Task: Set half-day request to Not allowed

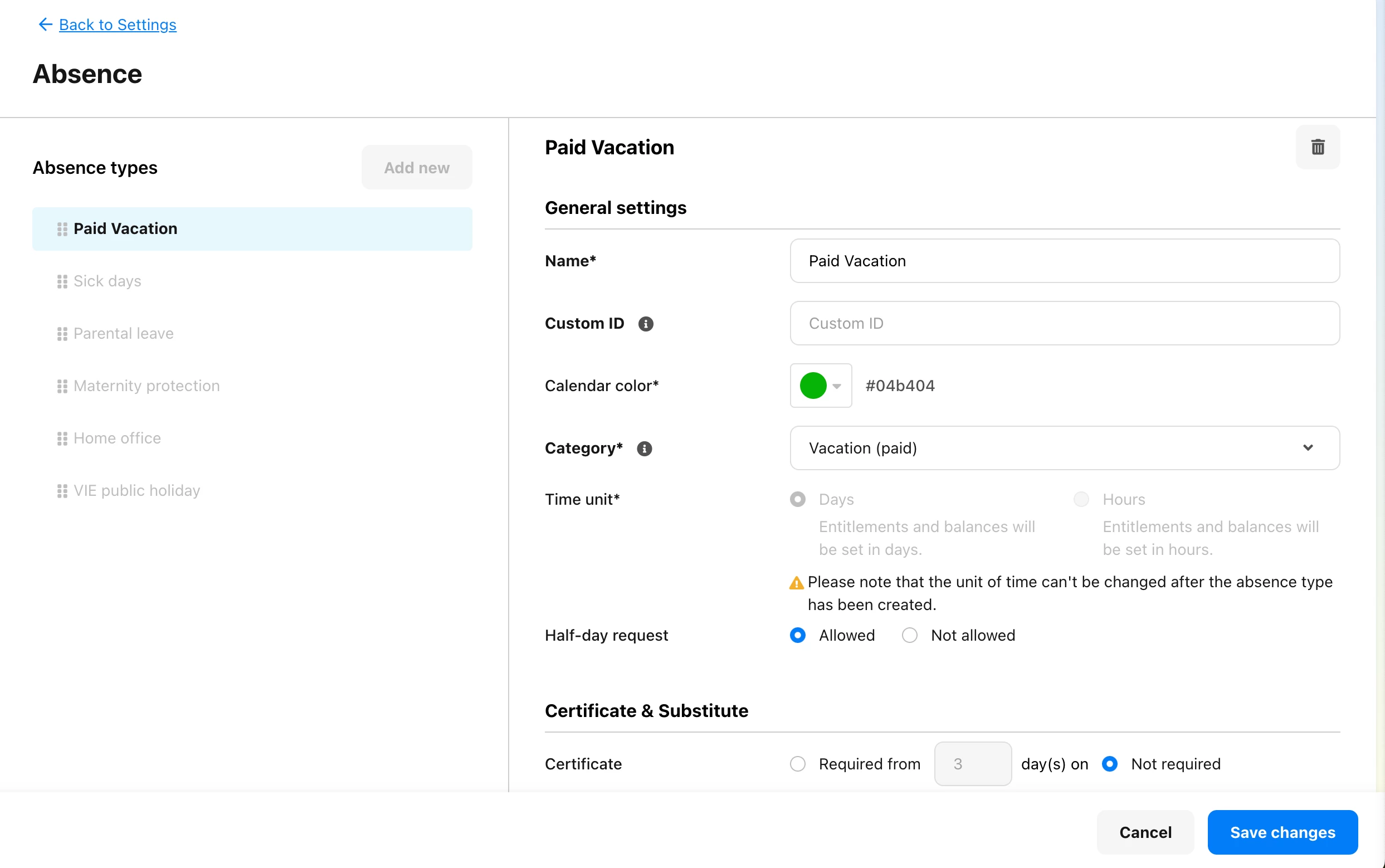Action: (909, 635)
